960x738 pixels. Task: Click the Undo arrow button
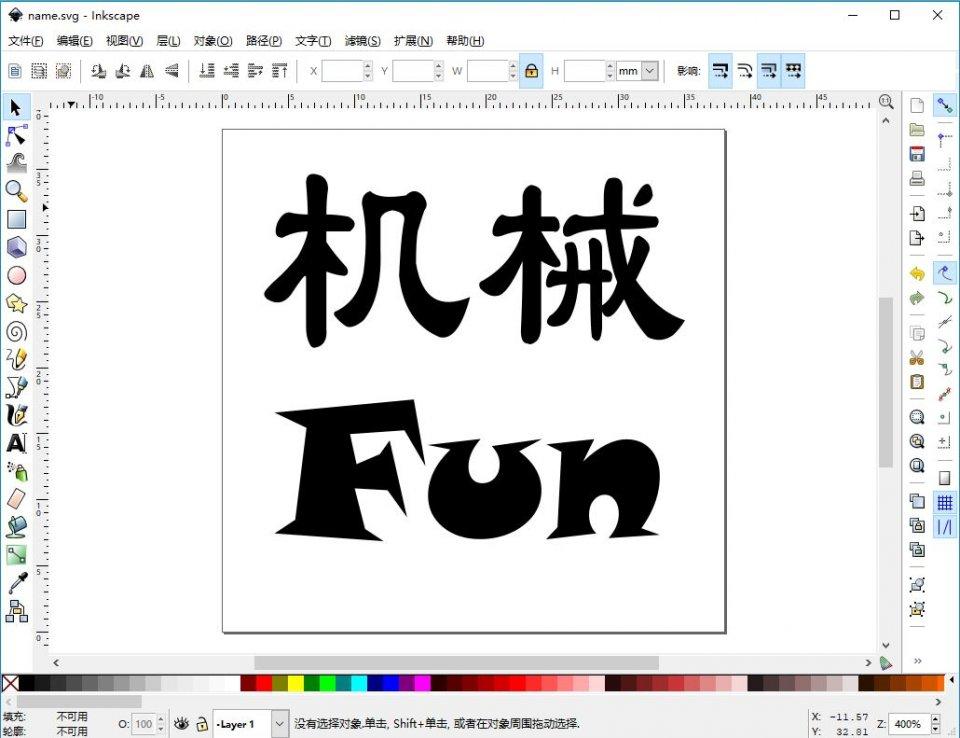917,273
